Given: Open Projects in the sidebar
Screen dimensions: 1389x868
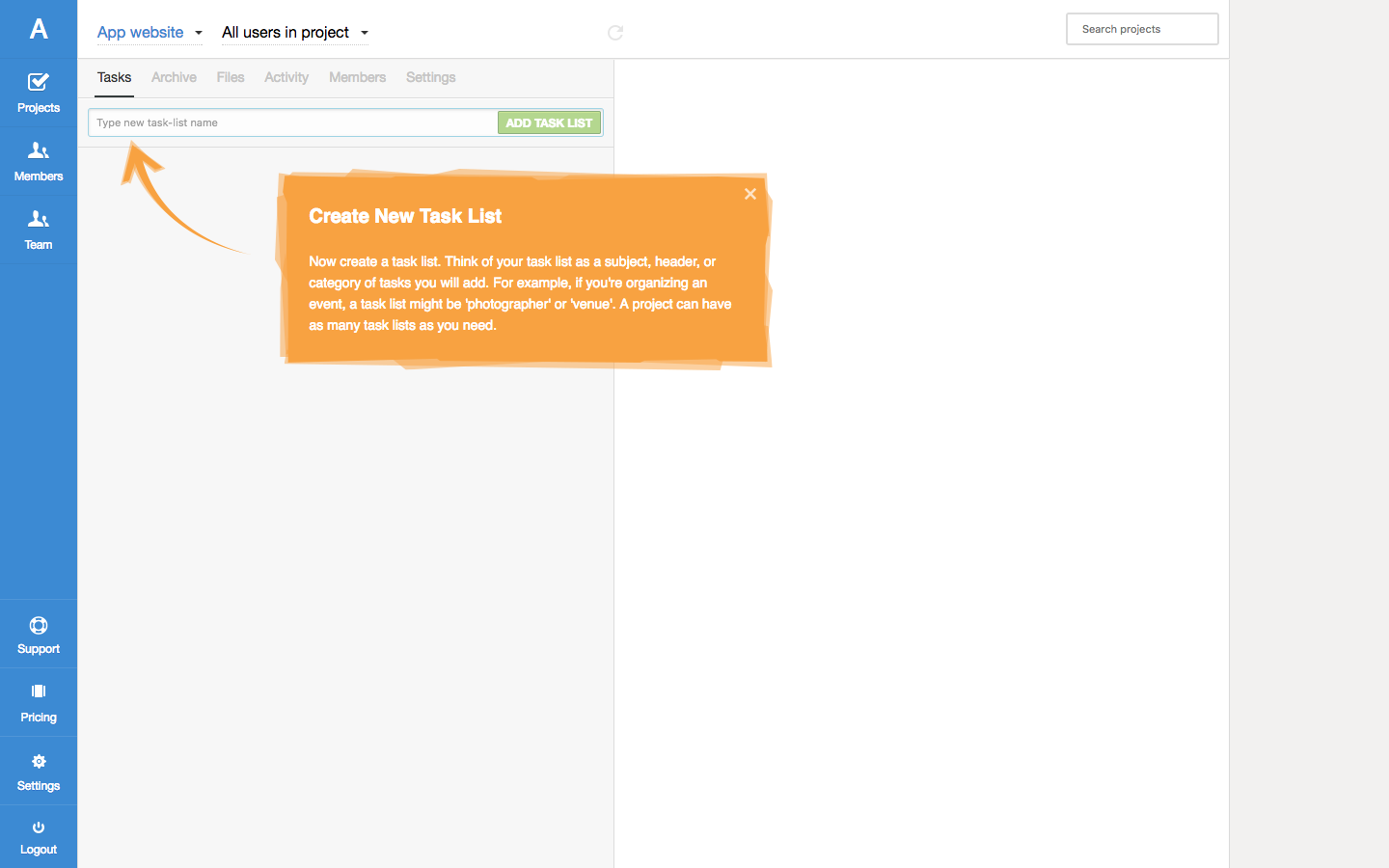Looking at the screenshot, I should pyautogui.click(x=39, y=94).
